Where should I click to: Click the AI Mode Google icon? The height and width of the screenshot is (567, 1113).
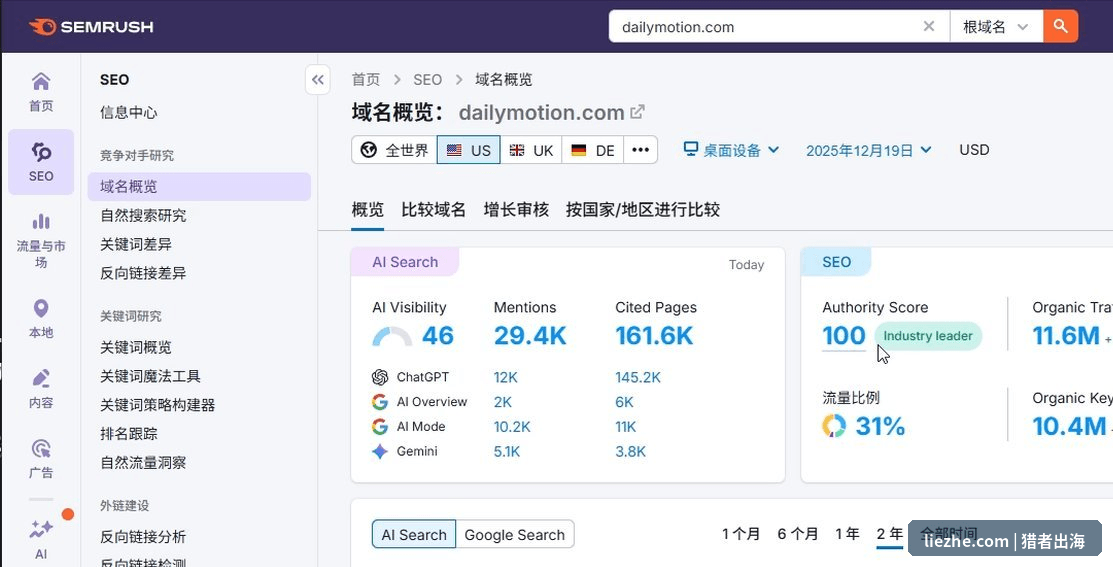click(380, 426)
